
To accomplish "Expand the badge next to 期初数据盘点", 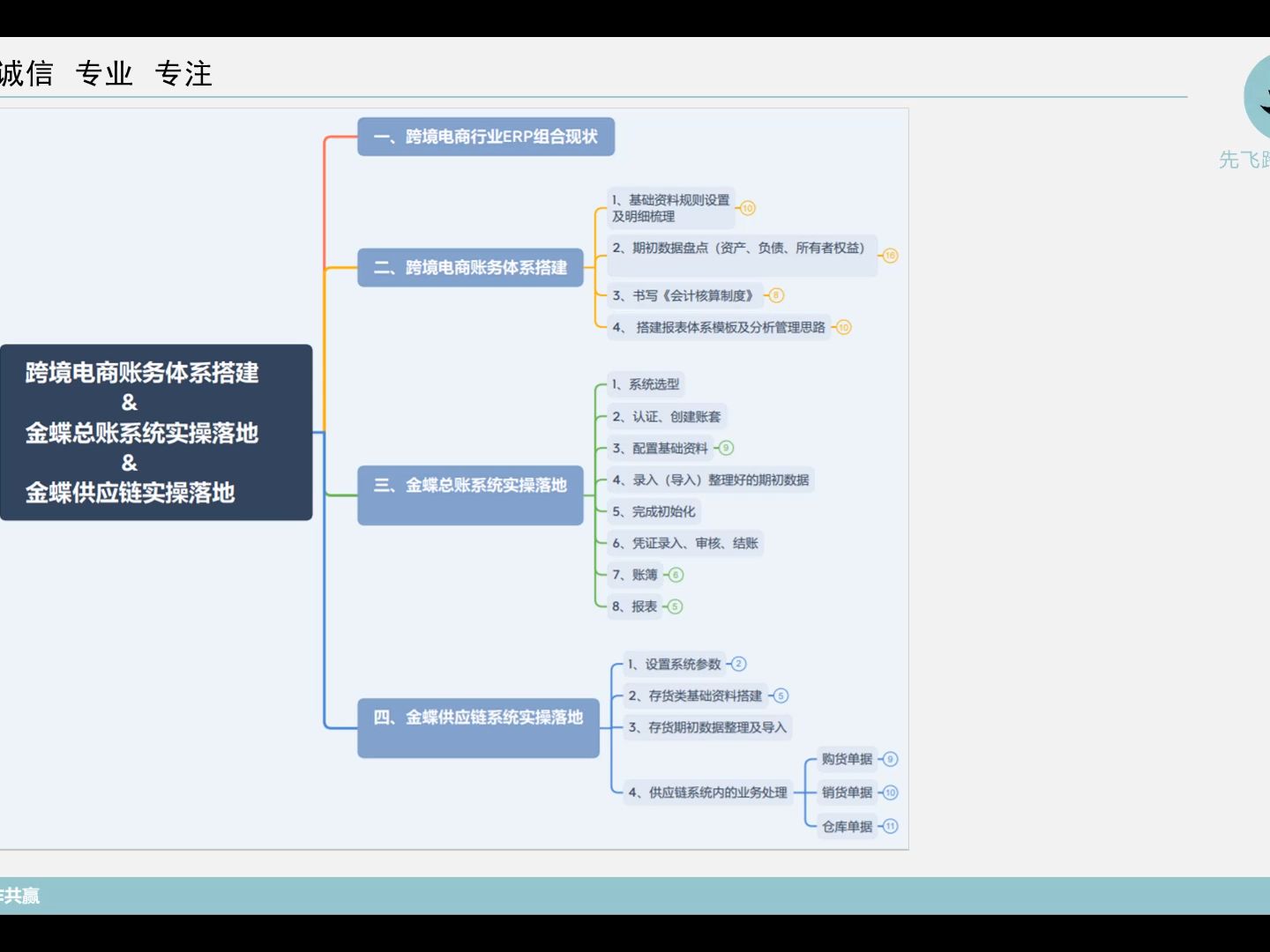I will tap(890, 256).
